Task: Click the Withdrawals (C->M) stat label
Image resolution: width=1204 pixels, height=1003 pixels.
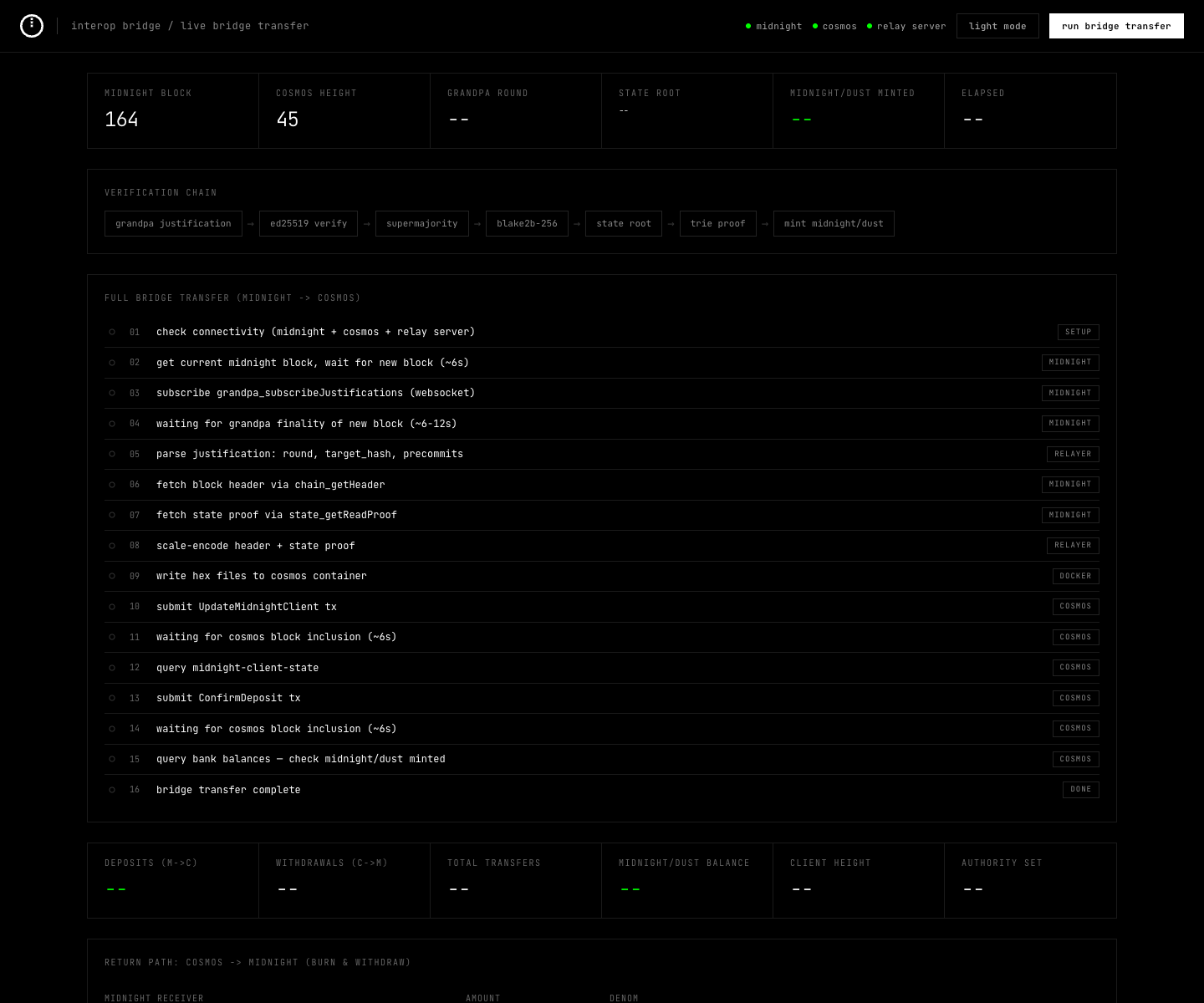Action: coord(332,863)
